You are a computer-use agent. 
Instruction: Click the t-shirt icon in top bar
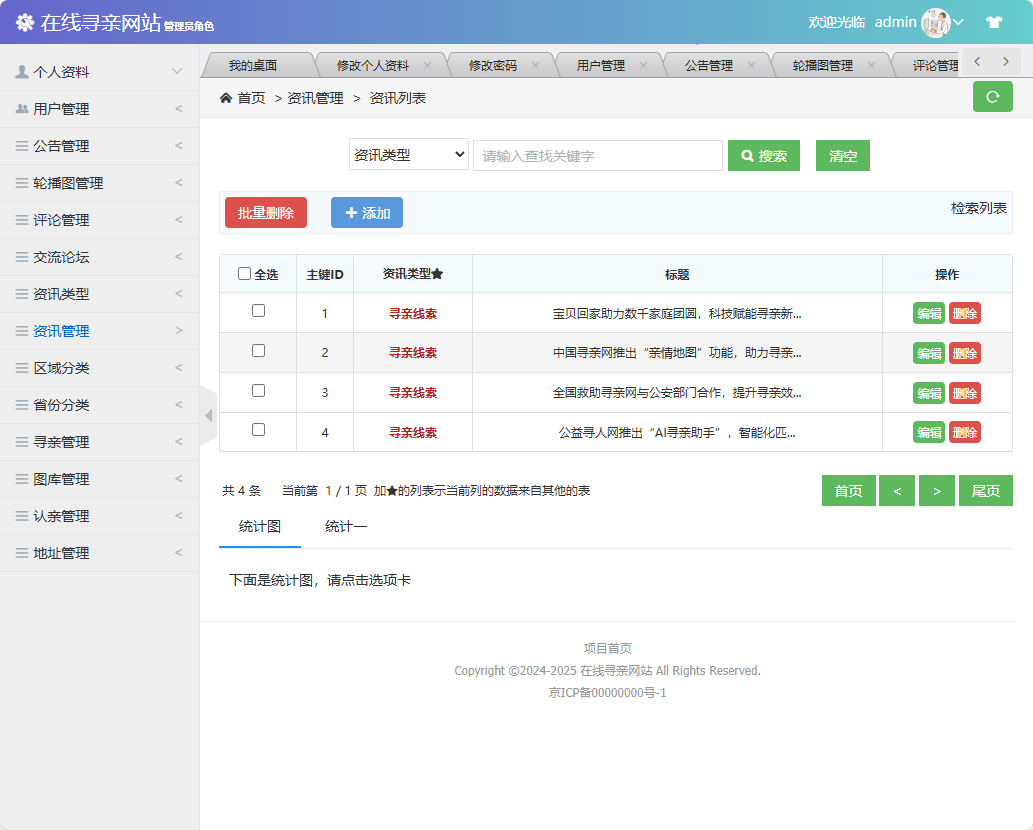993,21
